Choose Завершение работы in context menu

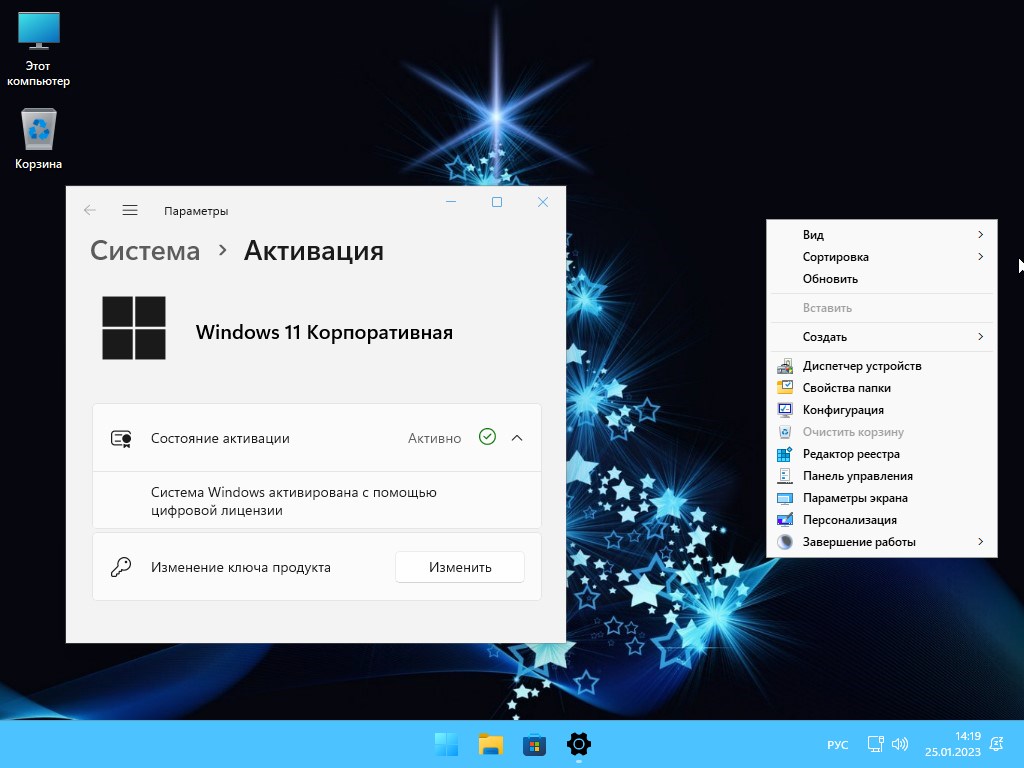click(x=882, y=542)
